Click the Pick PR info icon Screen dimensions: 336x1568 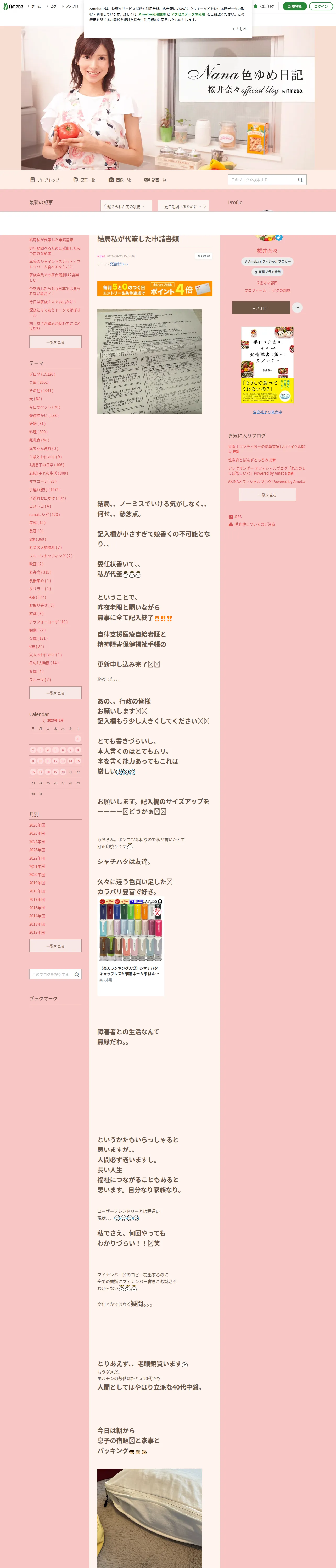(204, 256)
